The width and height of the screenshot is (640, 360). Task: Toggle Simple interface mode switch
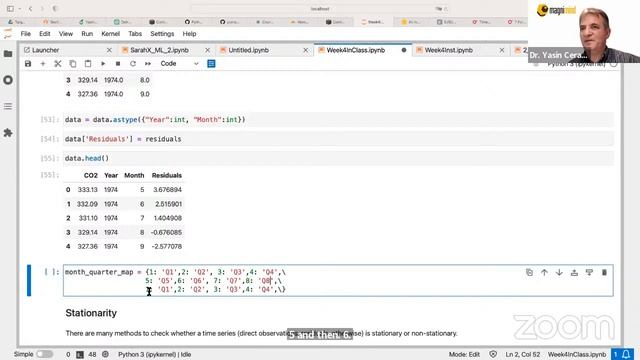click(x=44, y=354)
